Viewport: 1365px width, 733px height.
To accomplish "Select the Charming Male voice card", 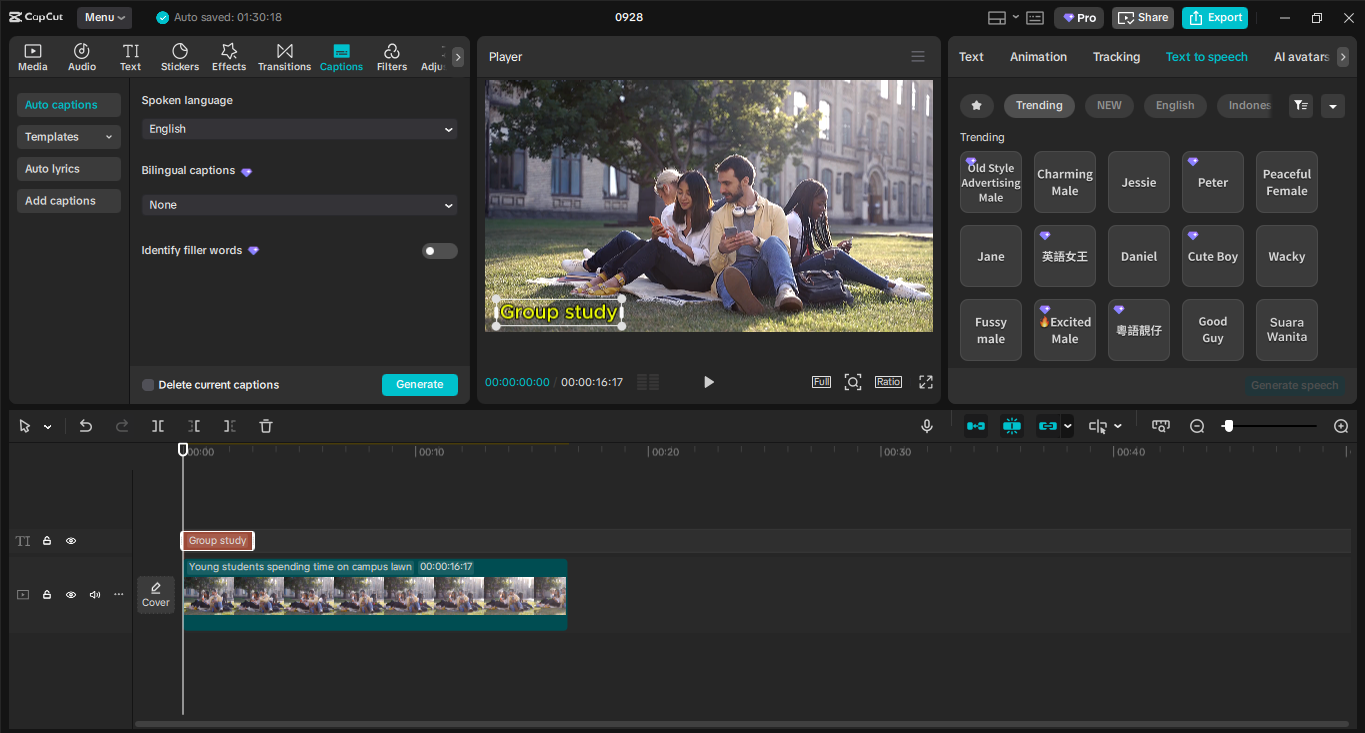I will 1064,182.
